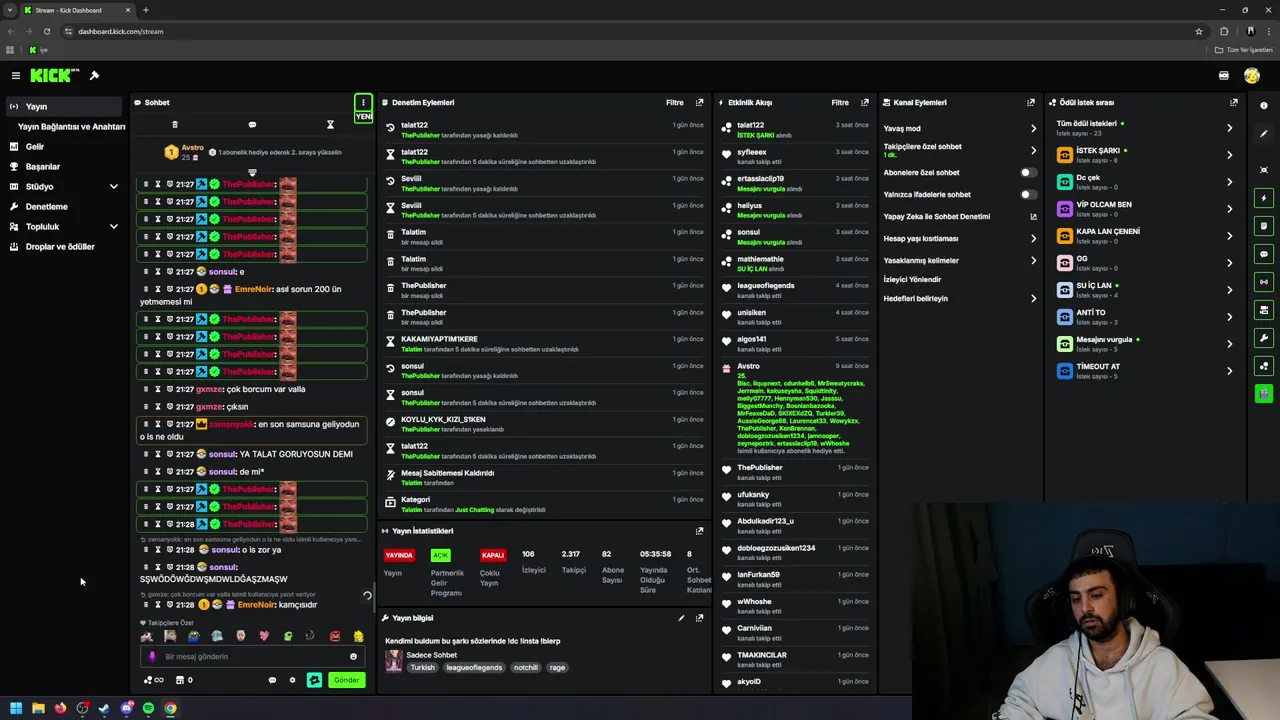
Task: Send the message with the Gönder button
Action: [x=346, y=680]
